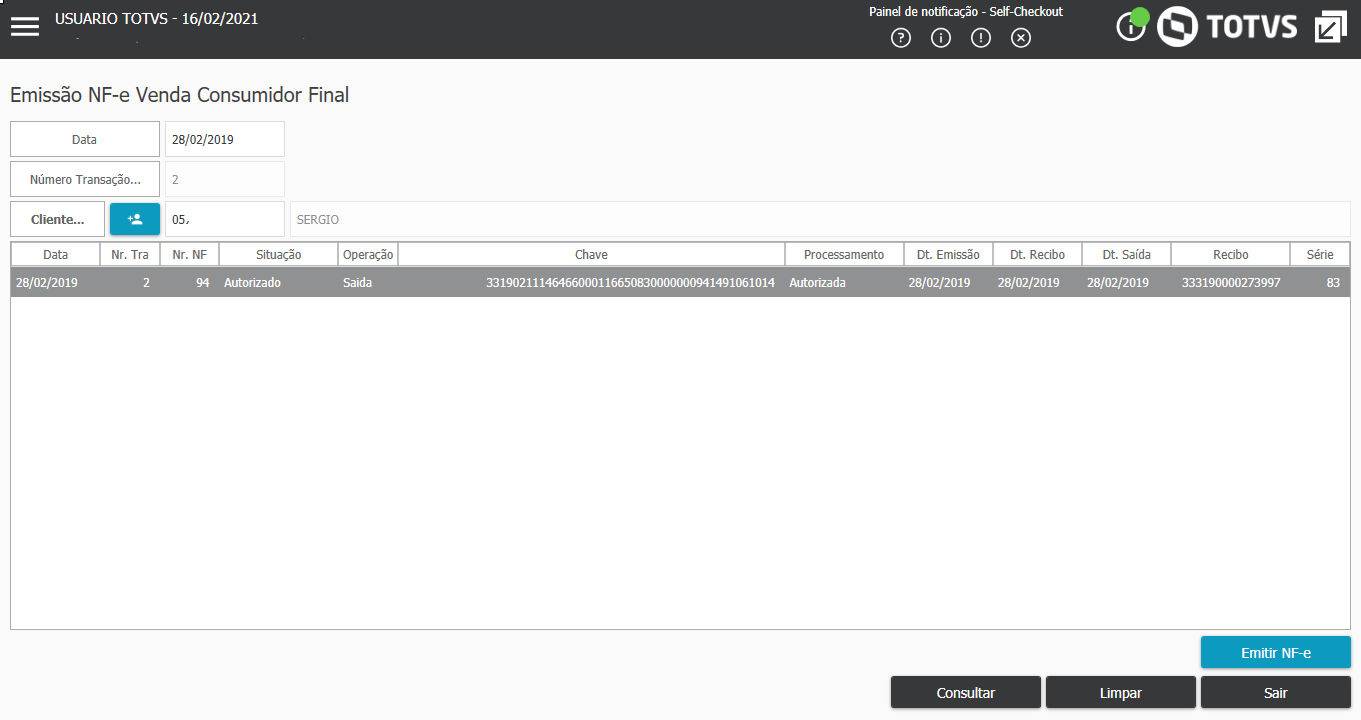The height and width of the screenshot is (720, 1361).
Task: Open the Cliente... lookup button
Action: (57, 219)
